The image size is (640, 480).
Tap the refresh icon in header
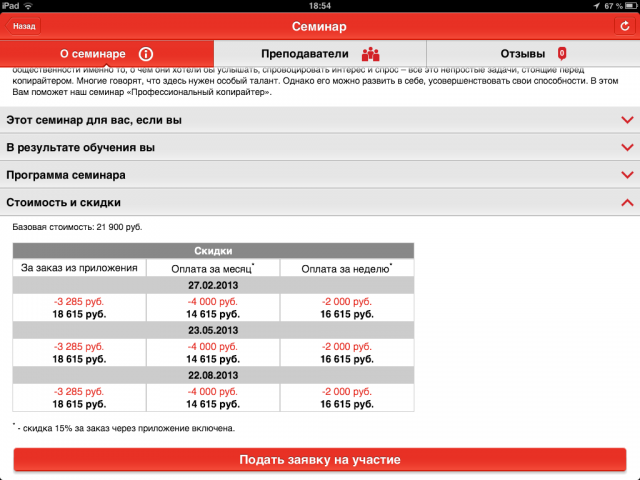tap(624, 26)
